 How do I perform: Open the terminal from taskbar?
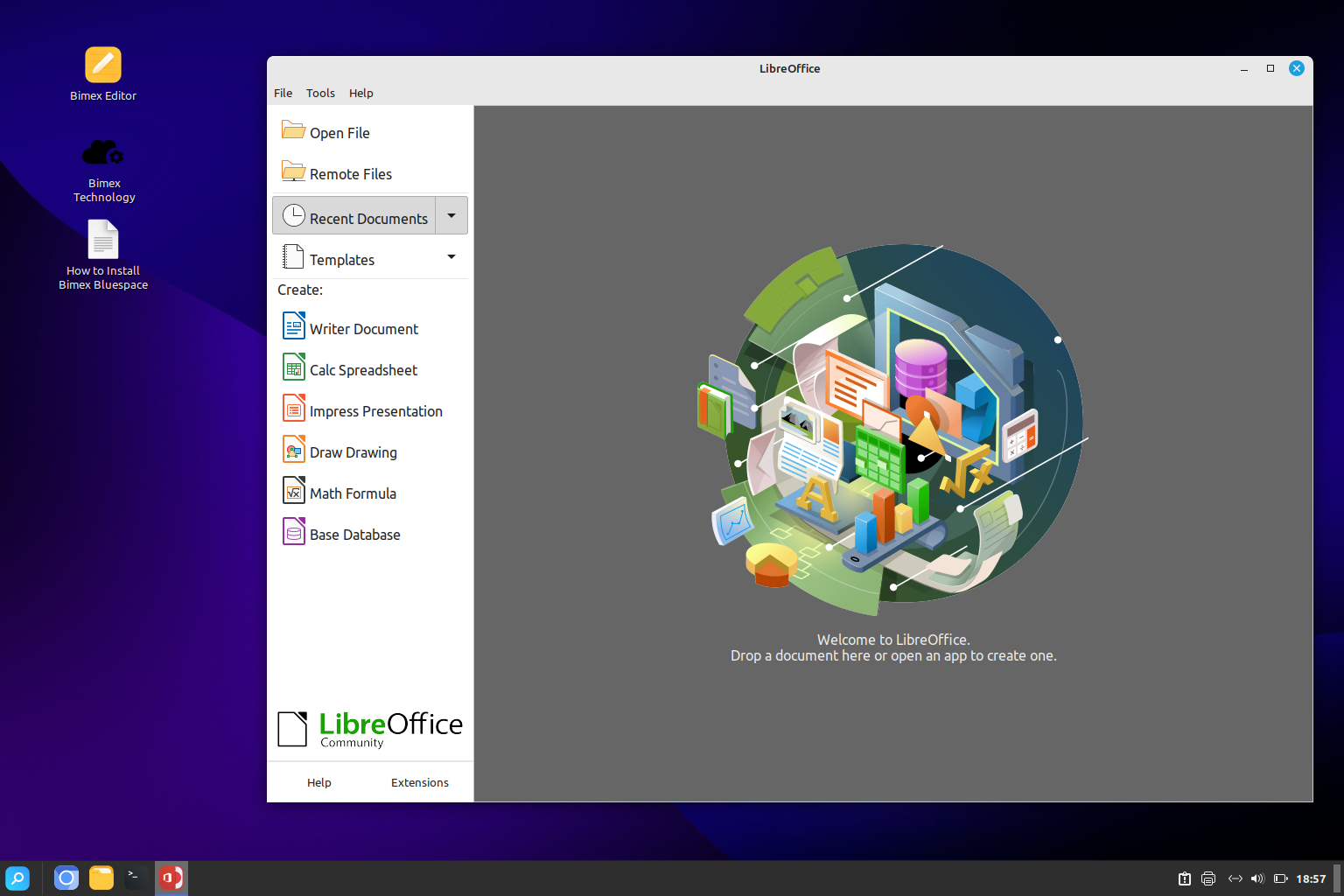point(136,878)
